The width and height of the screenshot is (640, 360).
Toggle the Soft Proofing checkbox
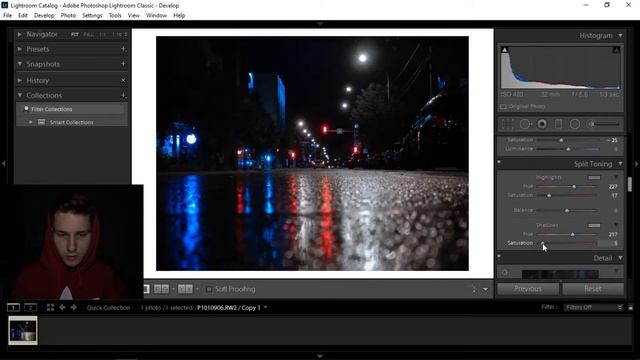coord(209,289)
